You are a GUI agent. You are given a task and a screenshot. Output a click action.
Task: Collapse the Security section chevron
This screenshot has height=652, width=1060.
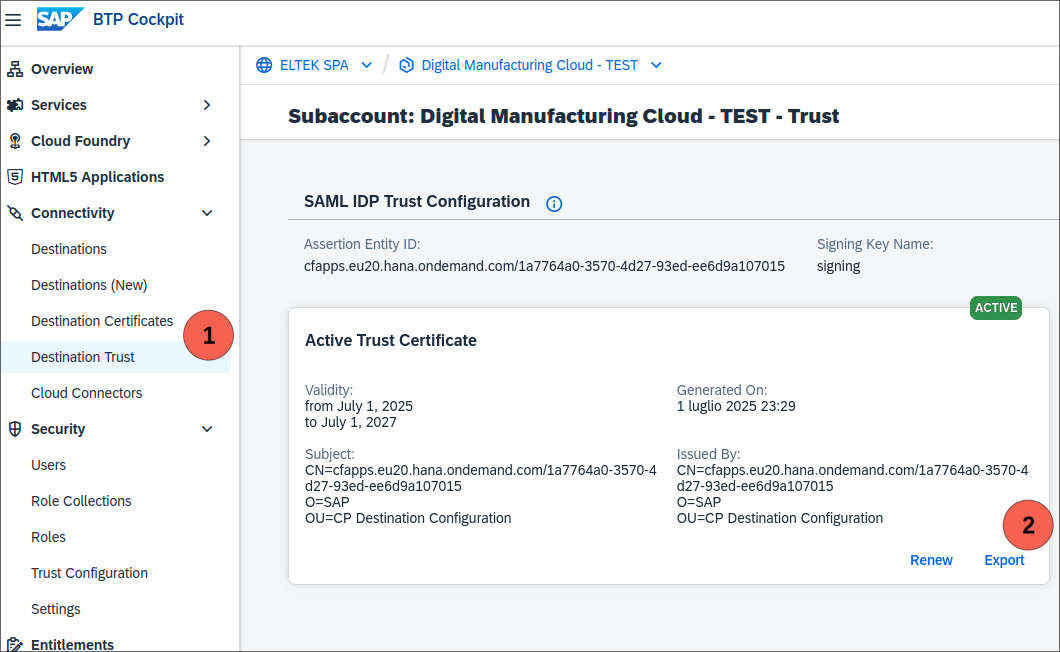[207, 429]
